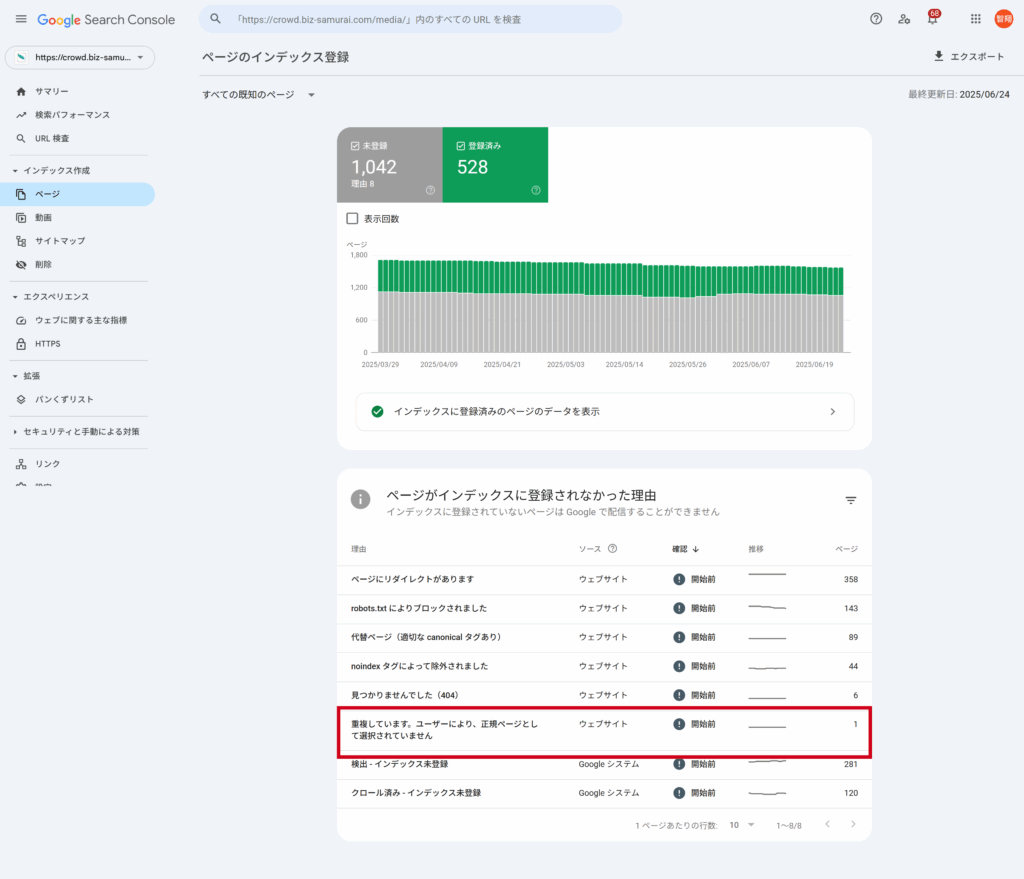Click the 1～8/8 pagination text
1024x879 pixels.
pyautogui.click(x=789, y=825)
